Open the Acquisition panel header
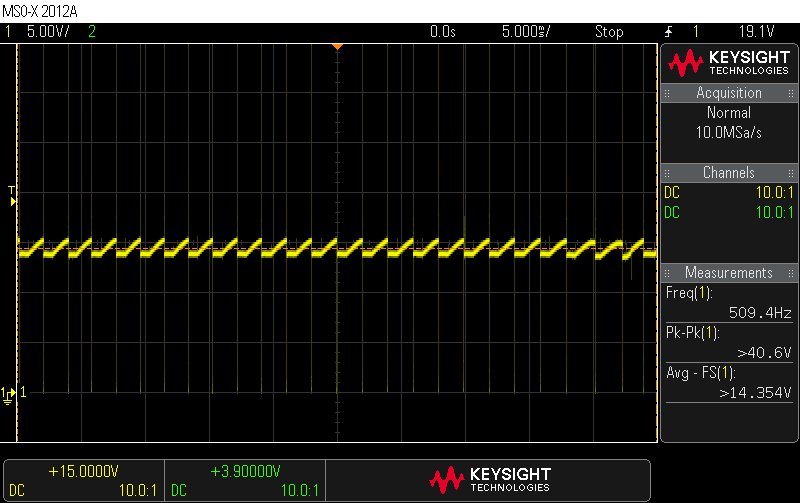The width and height of the screenshot is (800, 503). [x=729, y=93]
